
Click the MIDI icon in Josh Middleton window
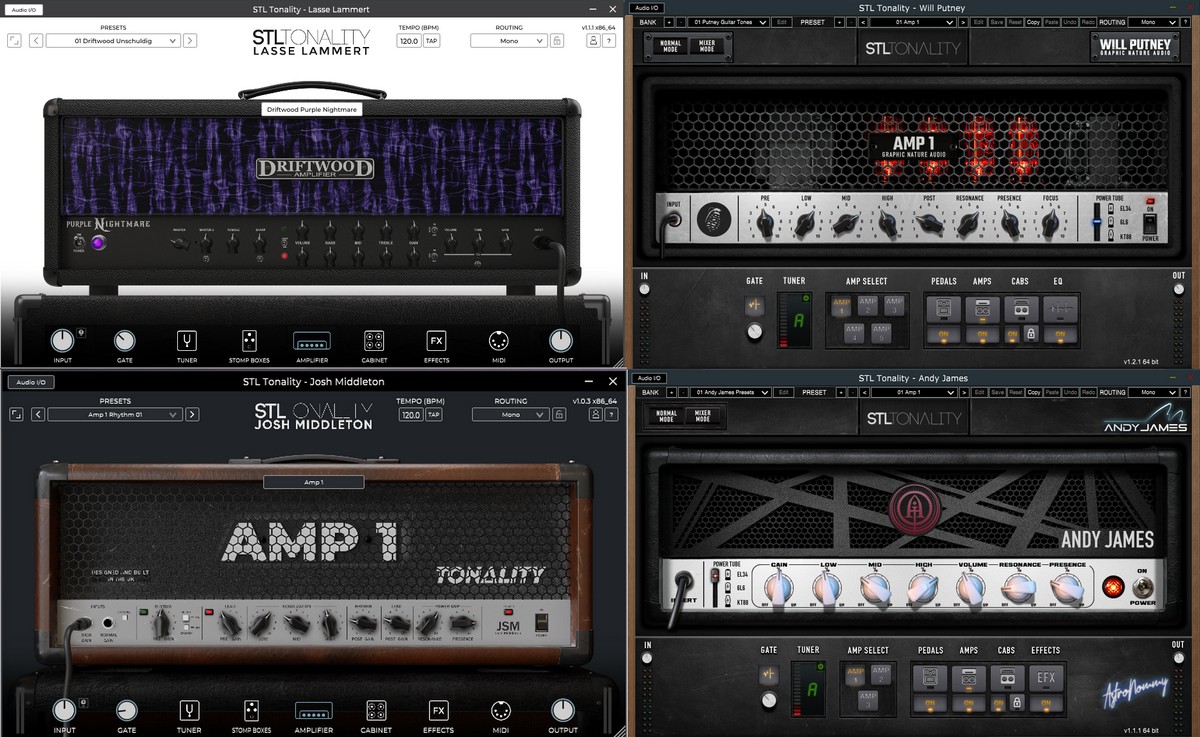pyautogui.click(x=500, y=711)
